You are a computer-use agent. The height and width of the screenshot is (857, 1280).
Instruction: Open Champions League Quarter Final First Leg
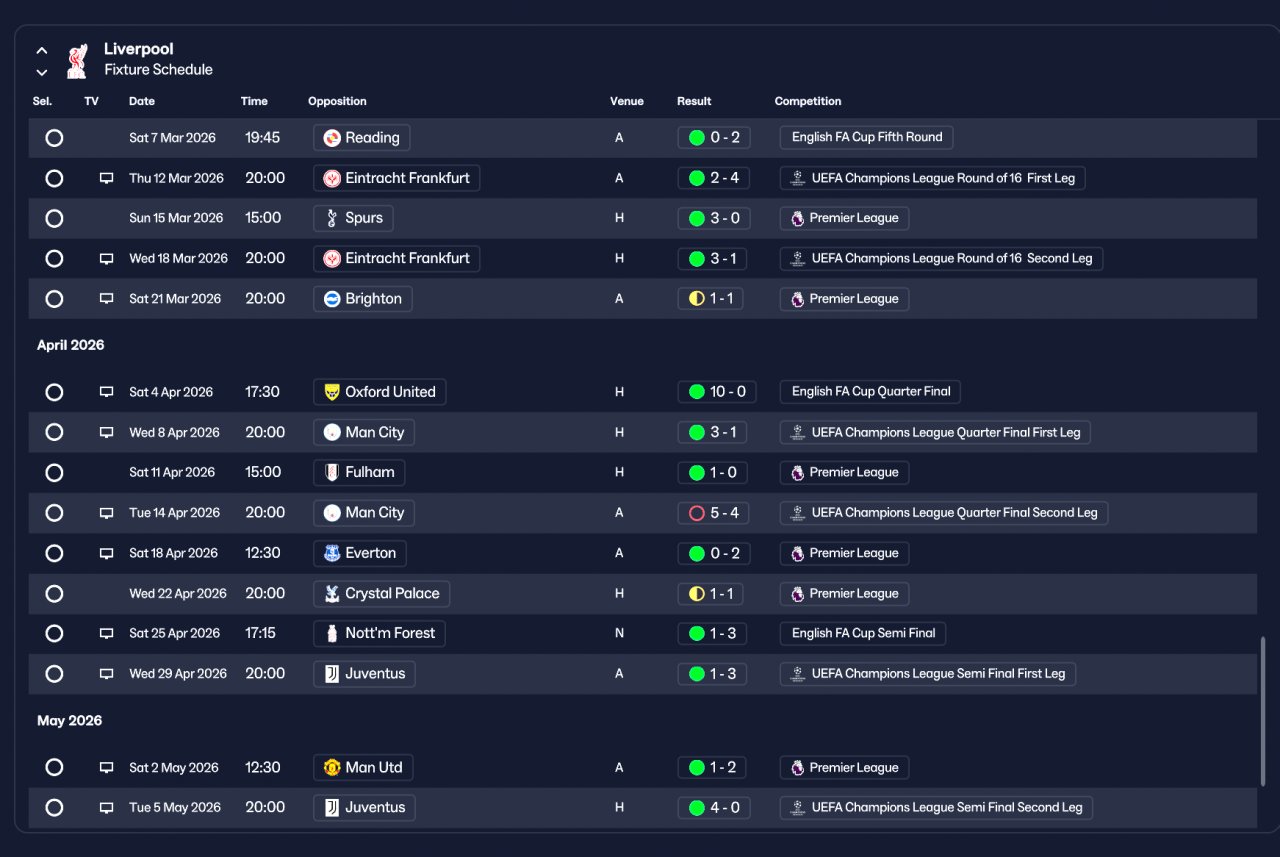[x=935, y=433]
